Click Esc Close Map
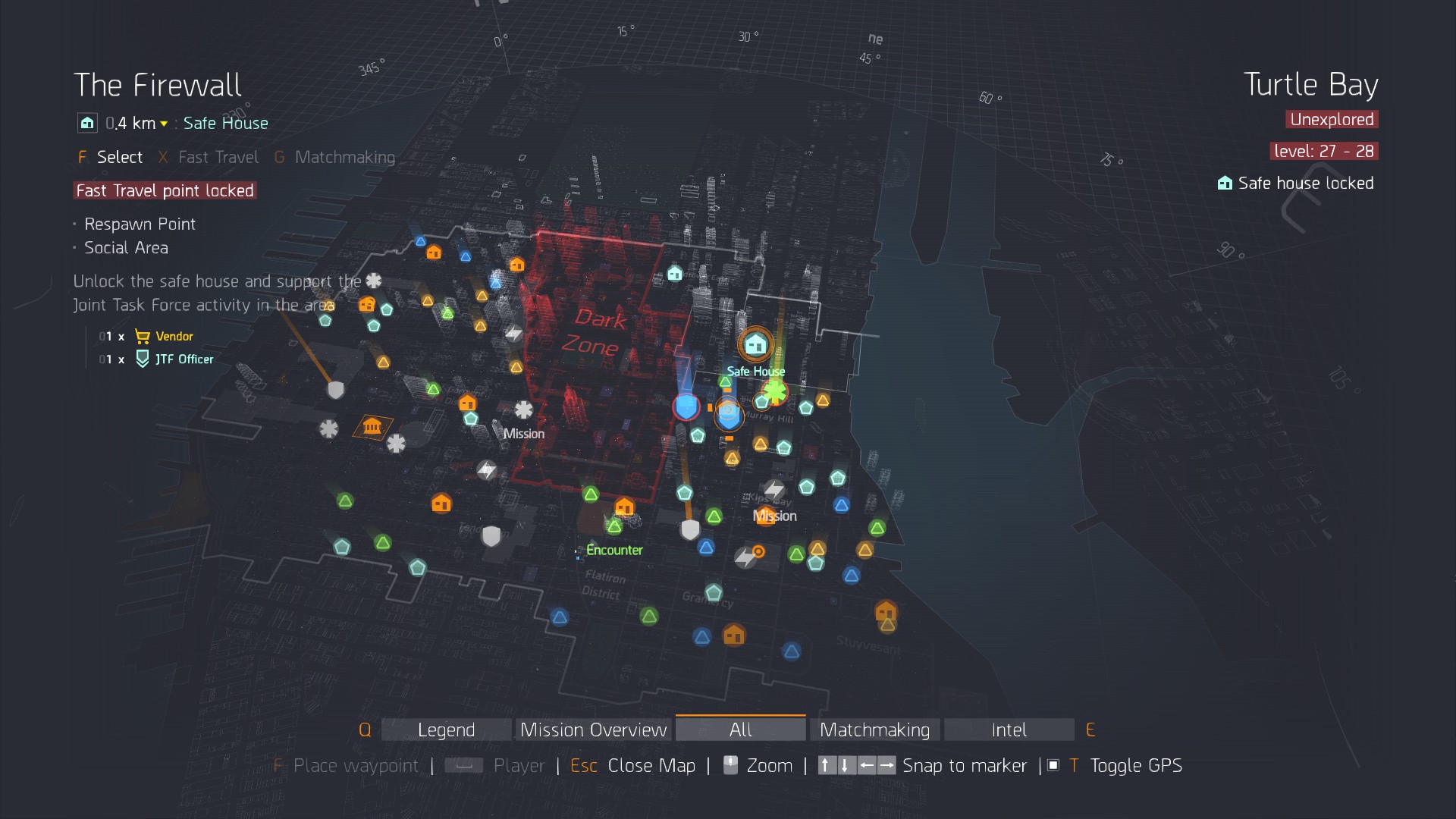The image size is (1456, 819). pyautogui.click(x=633, y=765)
